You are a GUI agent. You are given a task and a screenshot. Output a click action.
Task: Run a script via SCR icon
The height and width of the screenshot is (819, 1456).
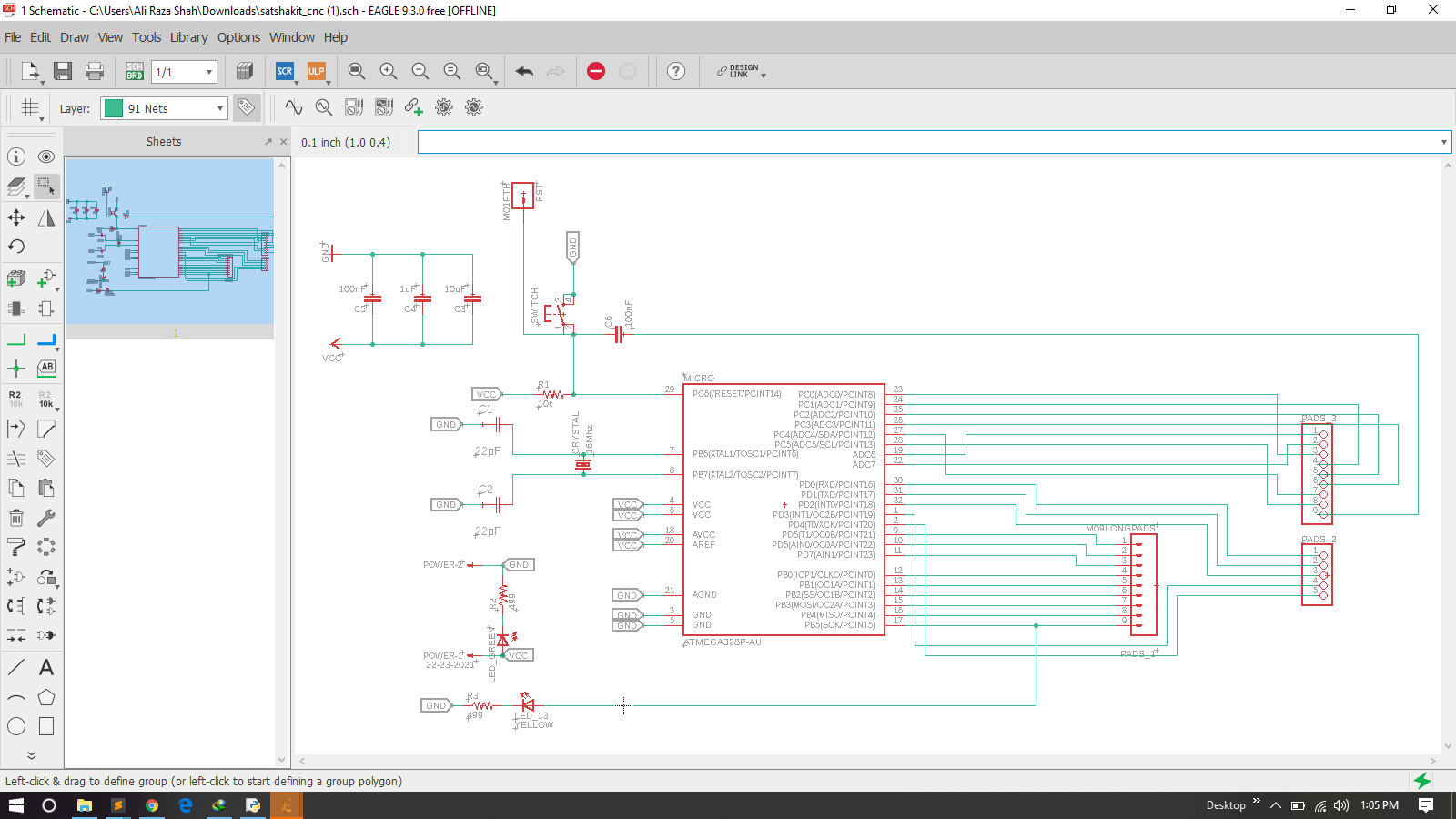pyautogui.click(x=285, y=71)
